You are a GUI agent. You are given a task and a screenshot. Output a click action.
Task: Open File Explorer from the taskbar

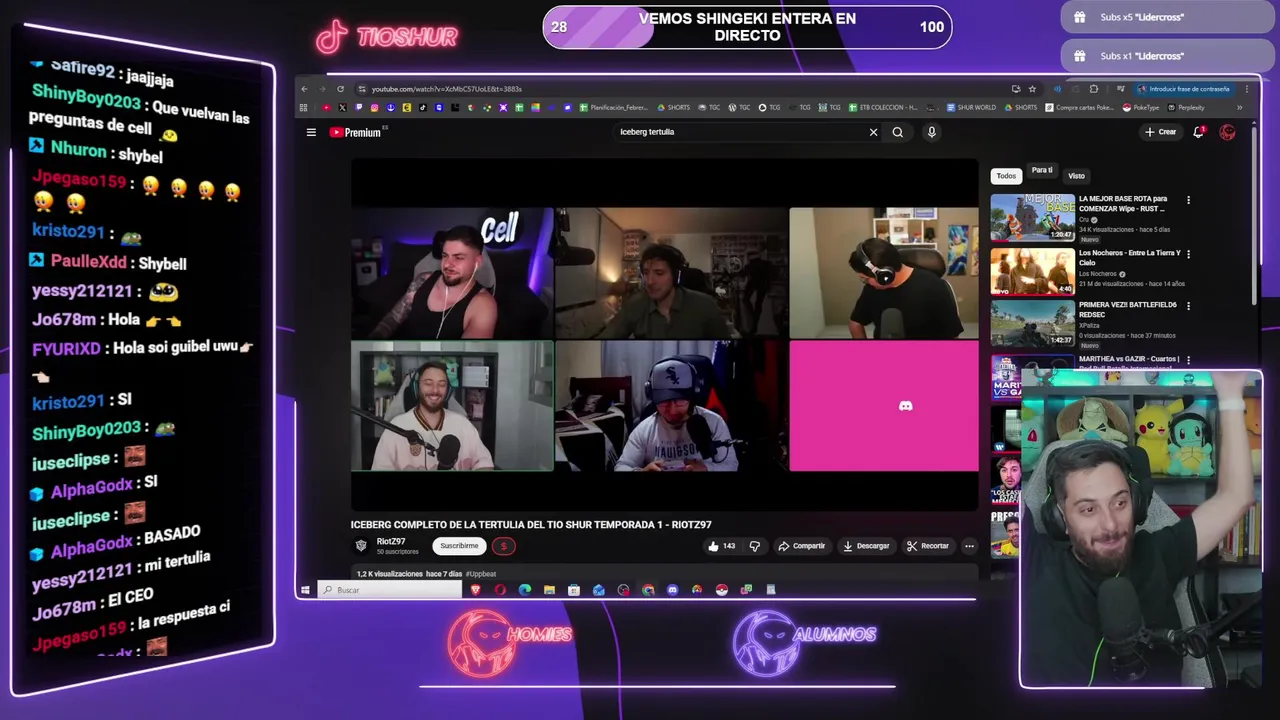tap(549, 590)
